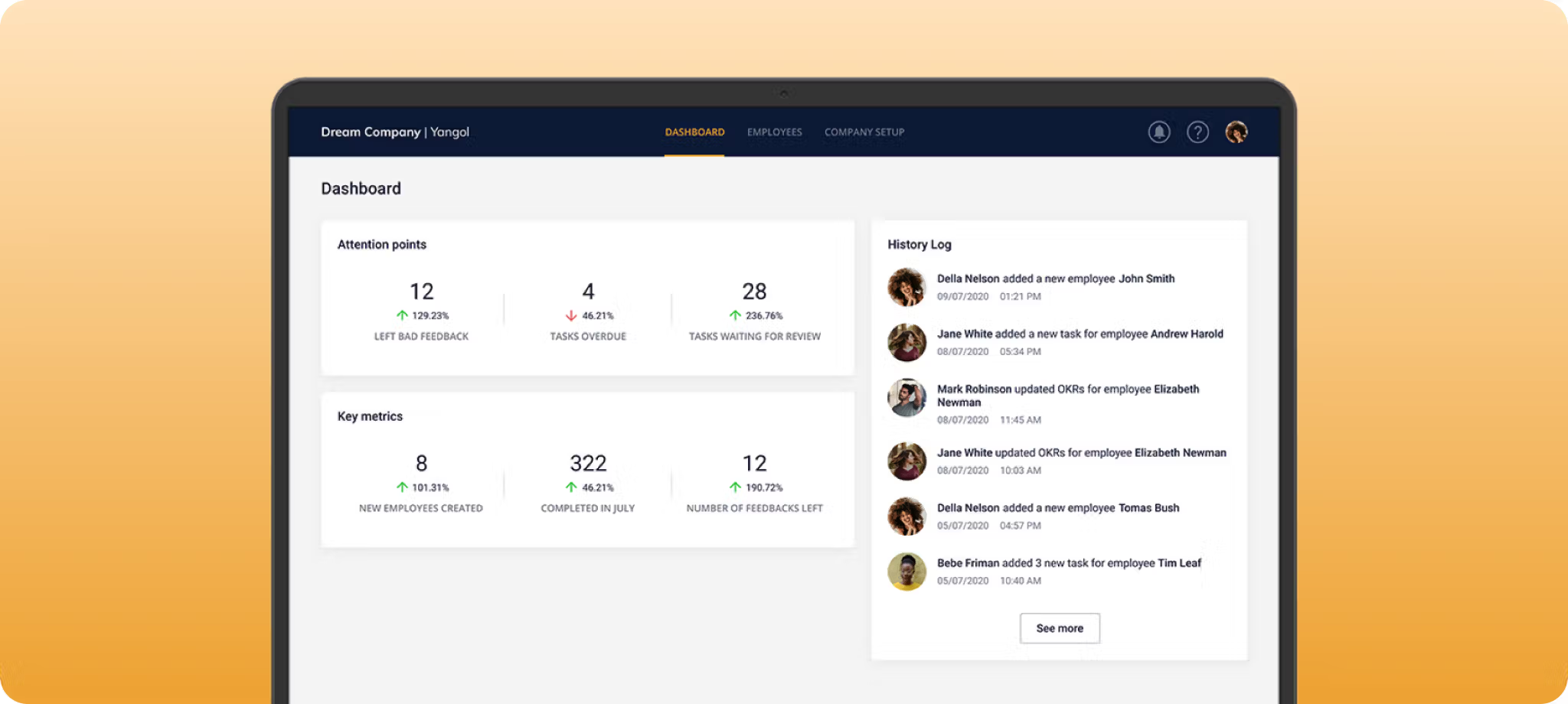
Task: Click Bebe Friman's avatar in history log
Action: [907, 572]
